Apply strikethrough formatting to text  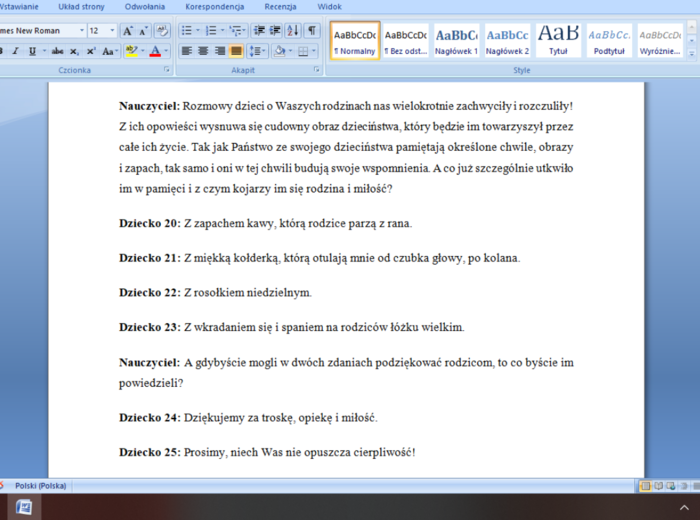pos(58,51)
